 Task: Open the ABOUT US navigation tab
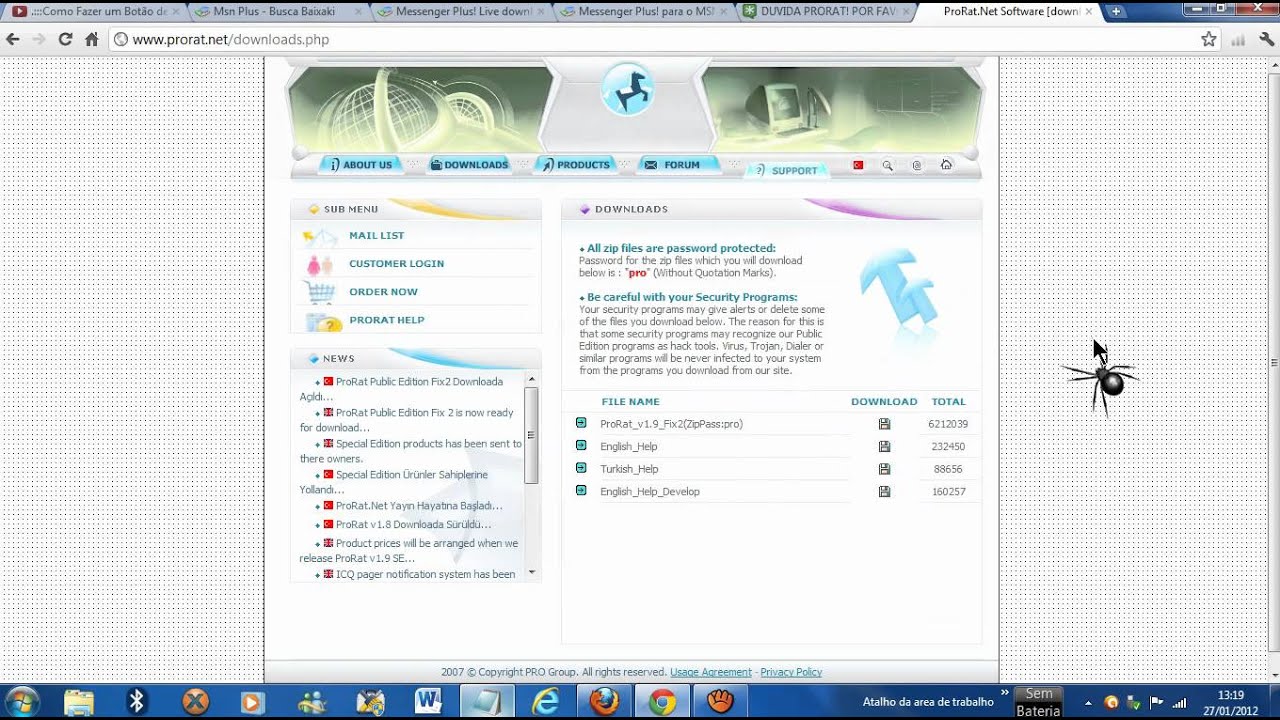point(360,165)
